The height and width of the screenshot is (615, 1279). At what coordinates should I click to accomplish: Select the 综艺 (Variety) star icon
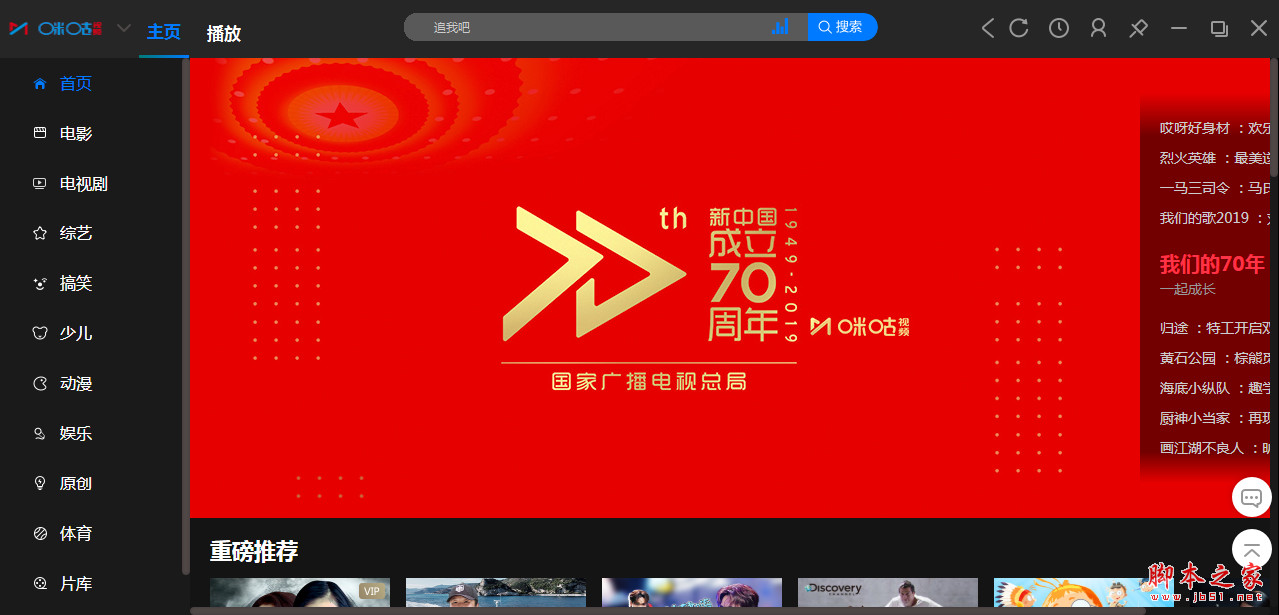coord(40,233)
